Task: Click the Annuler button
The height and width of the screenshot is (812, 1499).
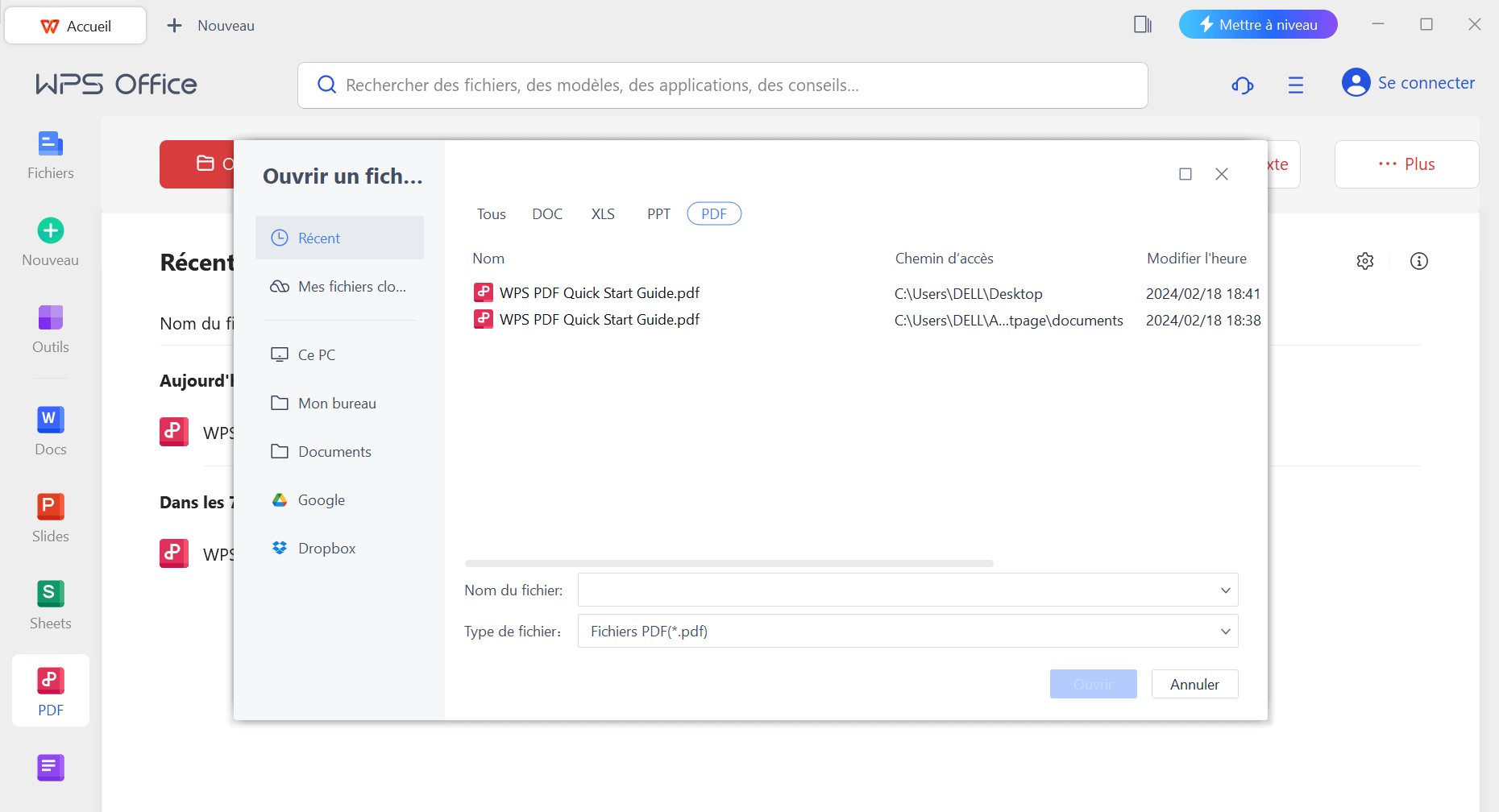Action: point(1195,684)
